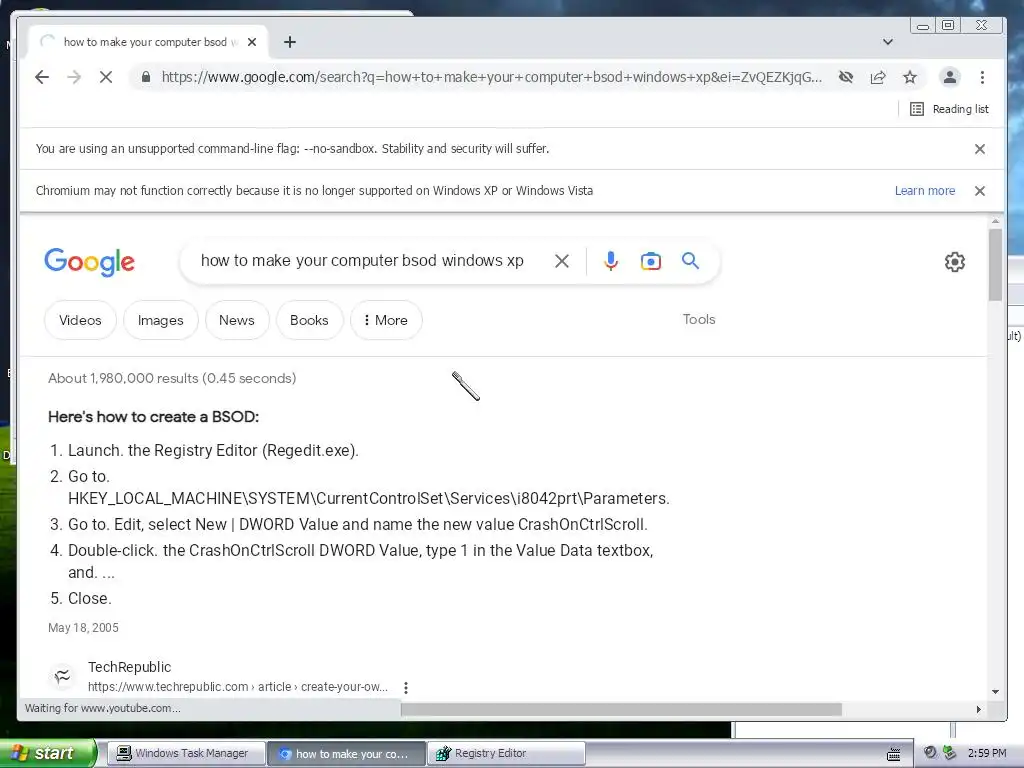Click the Chromium taskbar button

[346, 754]
